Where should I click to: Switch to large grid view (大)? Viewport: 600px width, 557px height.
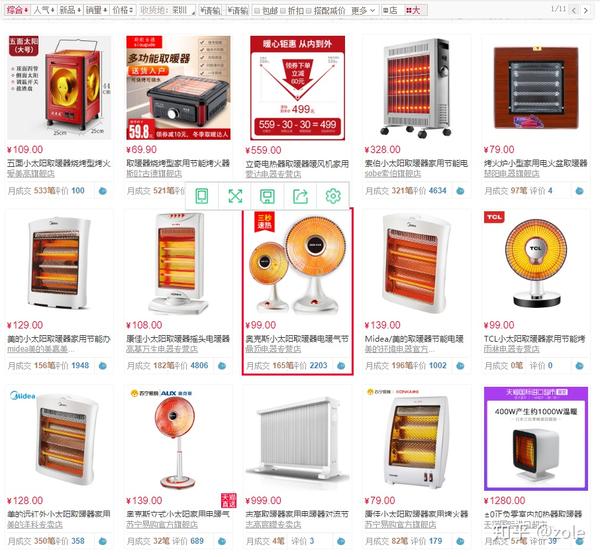click(414, 10)
